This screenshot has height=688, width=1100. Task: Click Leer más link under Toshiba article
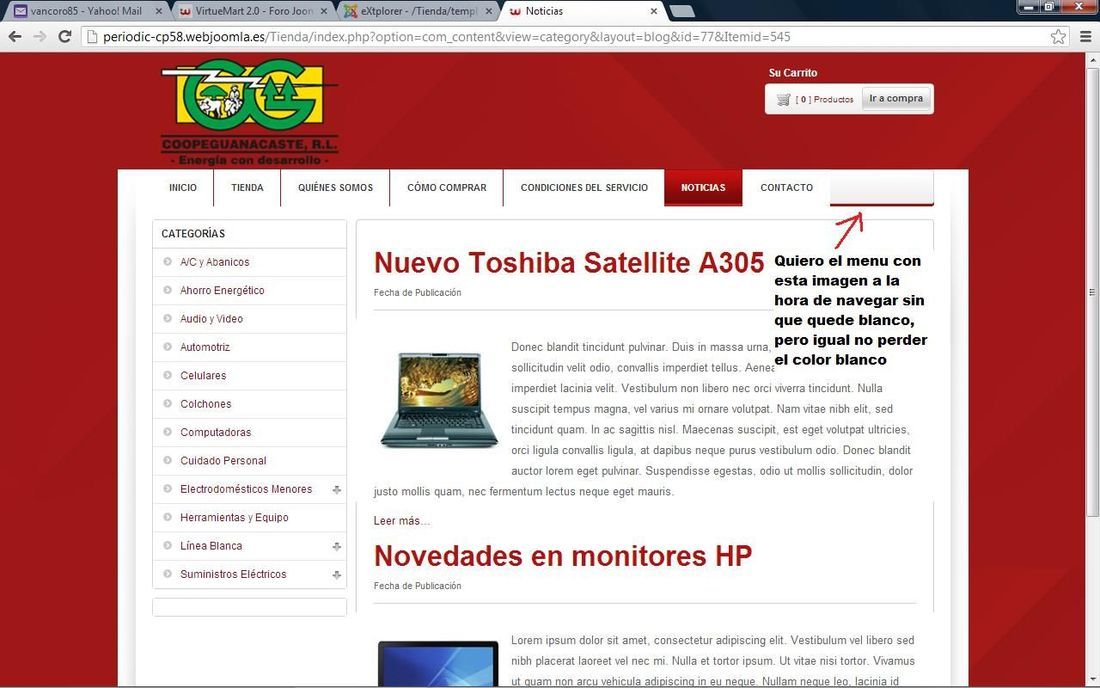click(x=401, y=520)
